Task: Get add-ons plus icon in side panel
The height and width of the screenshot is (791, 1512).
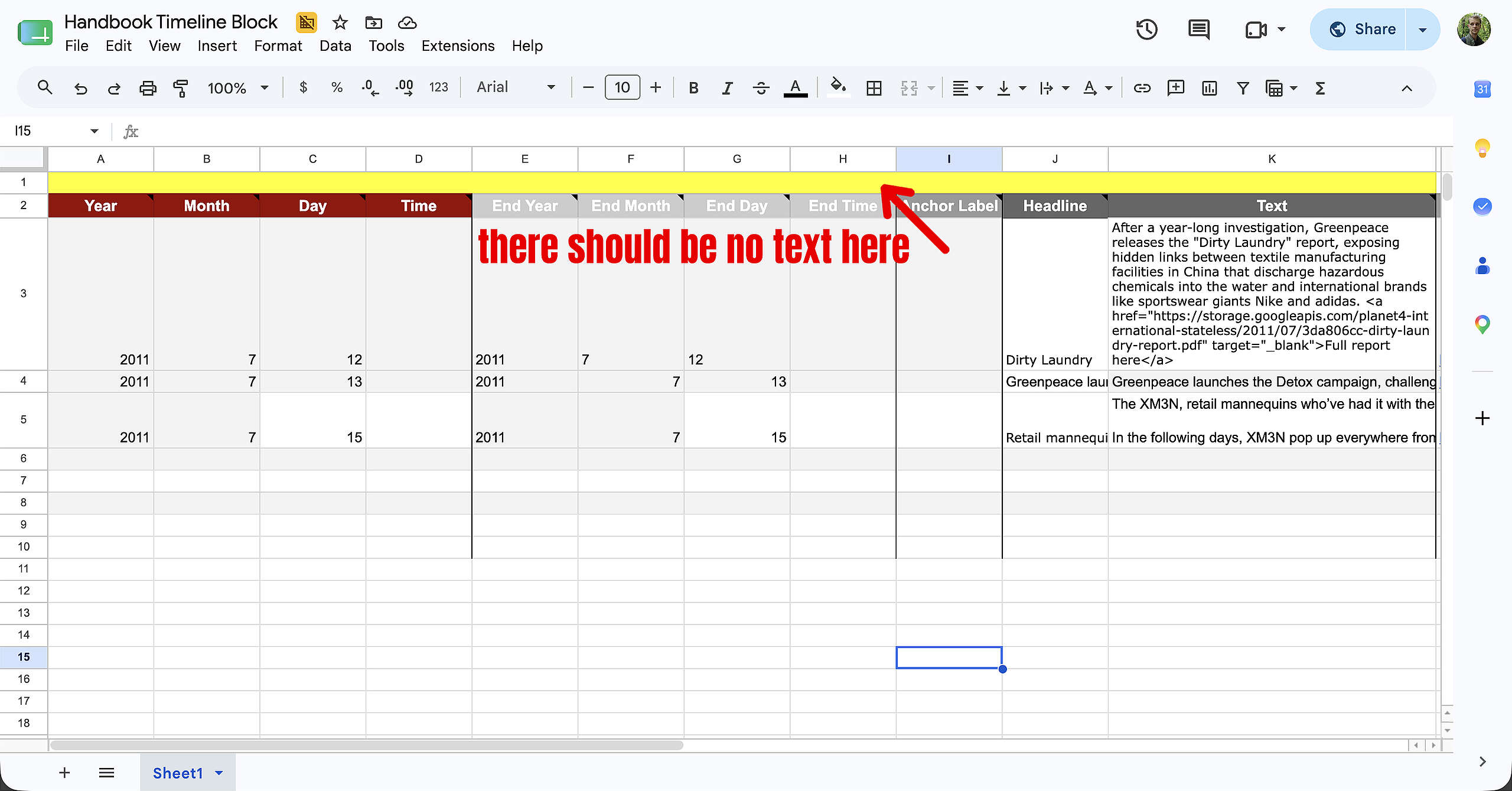Action: tap(1482, 418)
